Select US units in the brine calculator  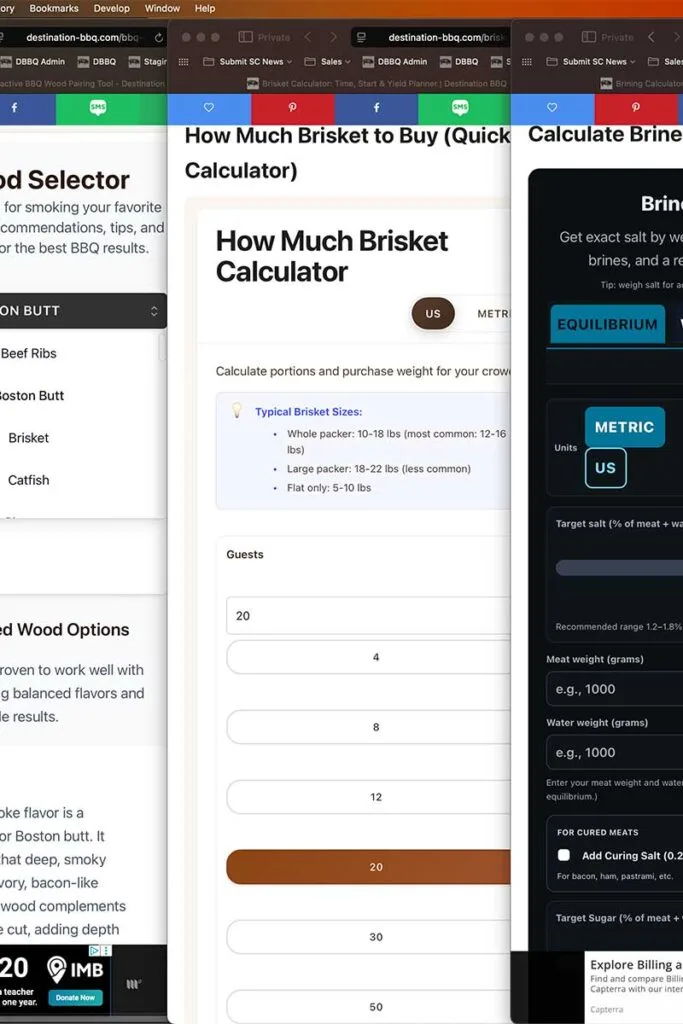coord(605,467)
